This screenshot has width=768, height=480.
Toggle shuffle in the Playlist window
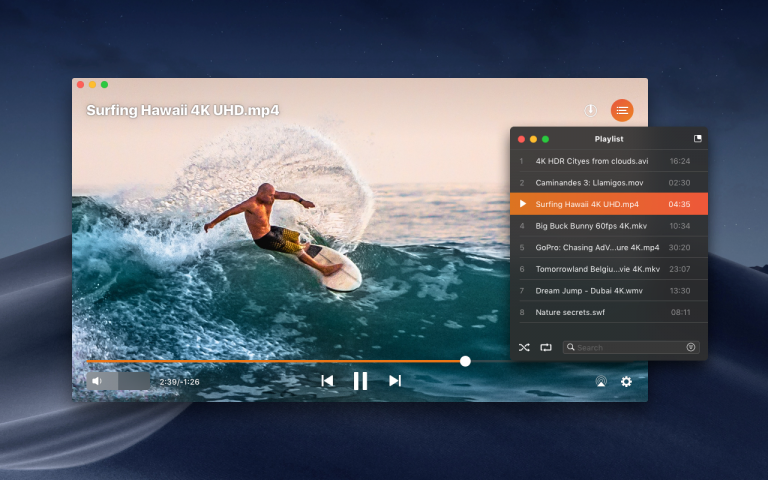(x=524, y=347)
